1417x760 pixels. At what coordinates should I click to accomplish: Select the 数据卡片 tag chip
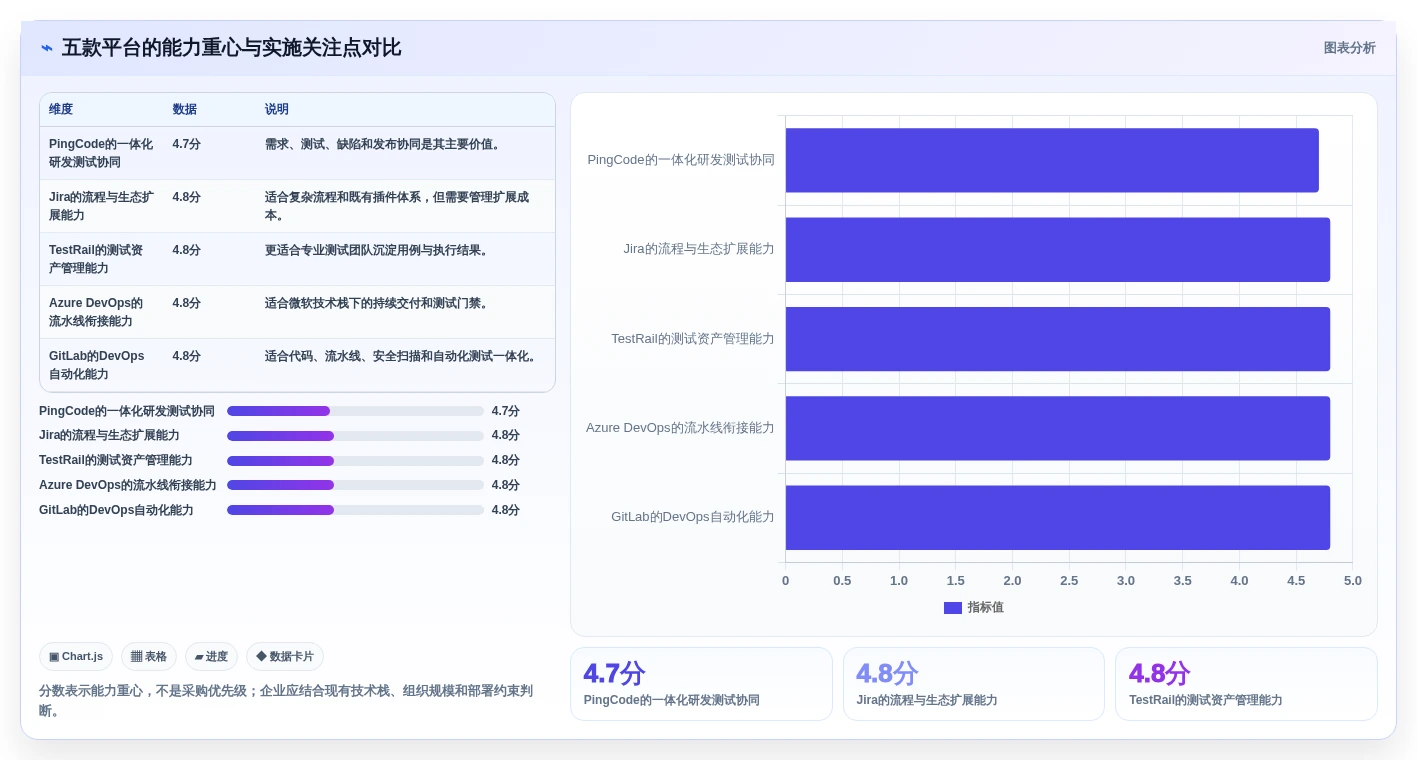285,657
